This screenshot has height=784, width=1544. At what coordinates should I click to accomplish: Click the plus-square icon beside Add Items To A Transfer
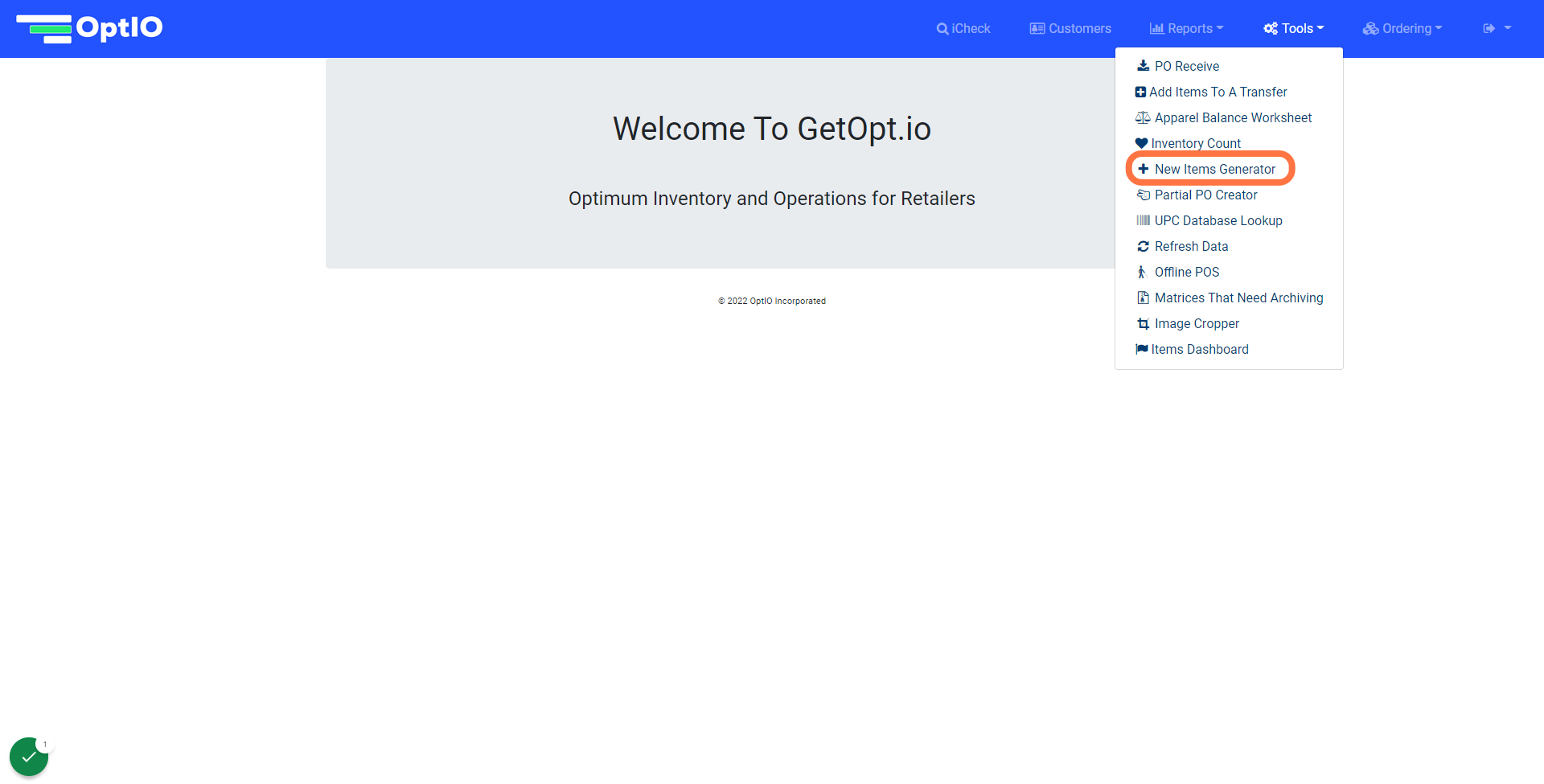point(1140,92)
